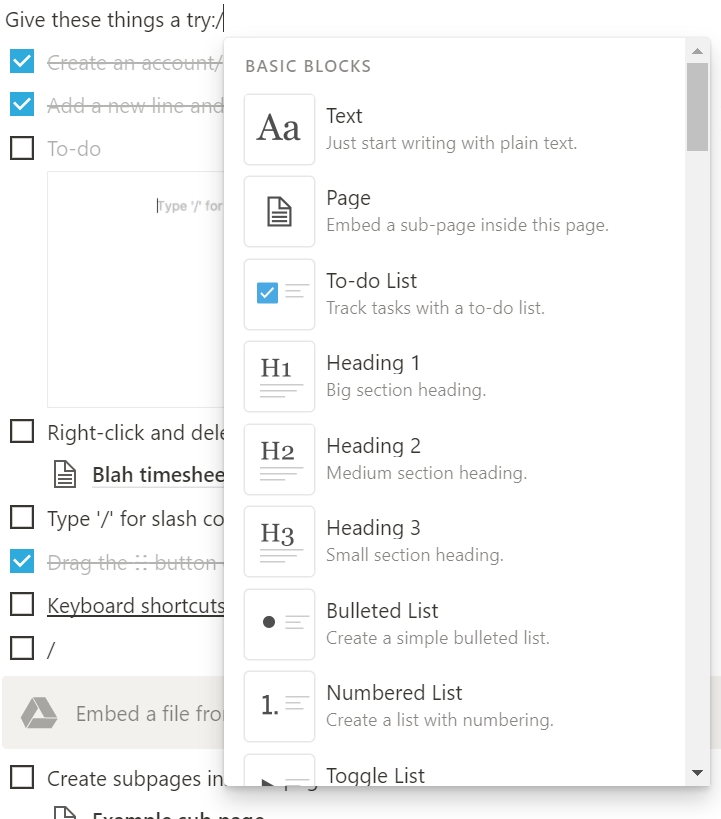
Task: Select the Heading 3 H3 icon
Action: 279,541
